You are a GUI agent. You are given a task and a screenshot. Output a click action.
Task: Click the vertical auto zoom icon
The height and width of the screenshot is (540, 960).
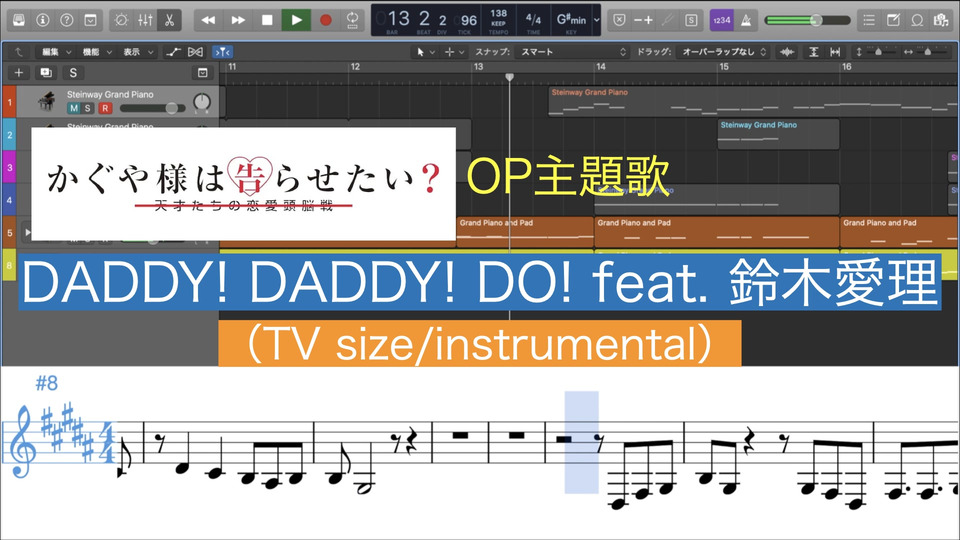pos(814,52)
